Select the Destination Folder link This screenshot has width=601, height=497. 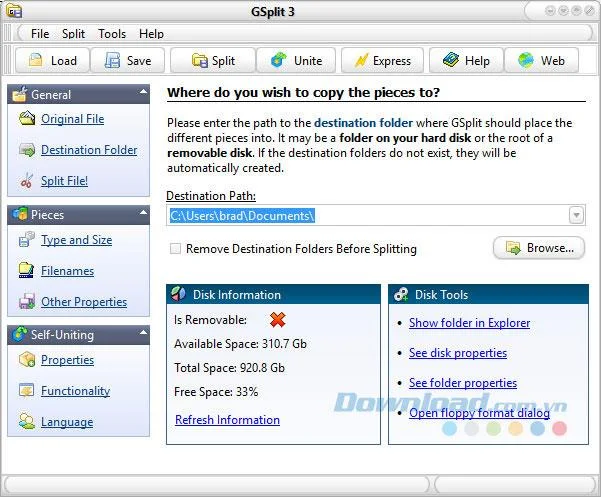click(89, 150)
